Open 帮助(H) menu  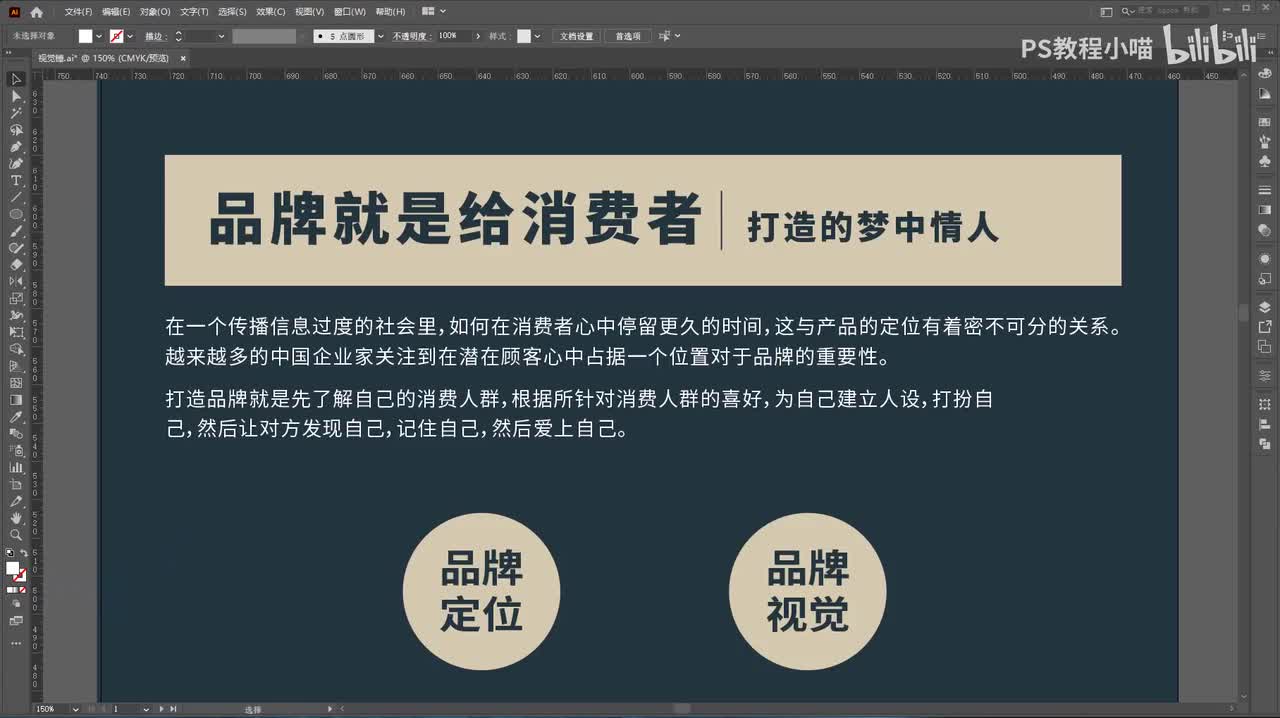point(390,12)
